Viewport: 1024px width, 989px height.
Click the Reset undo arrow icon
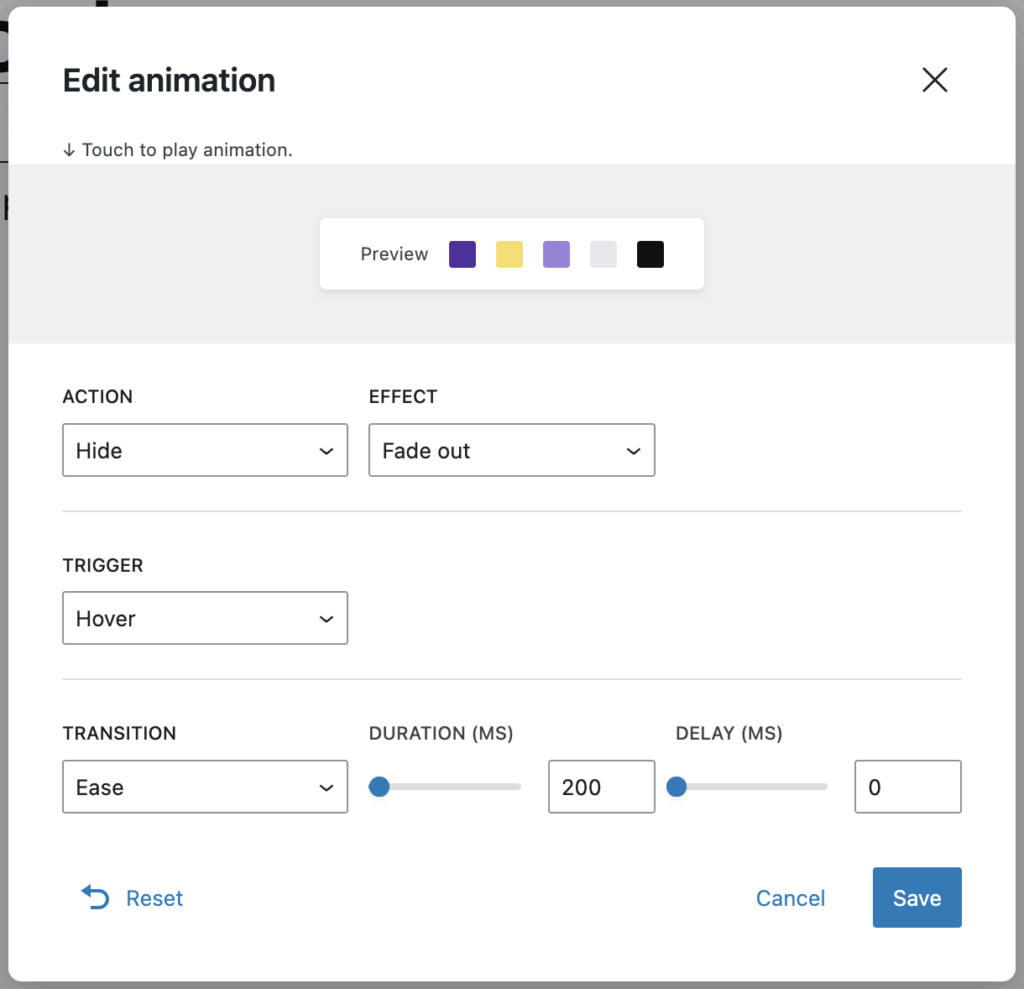(95, 898)
